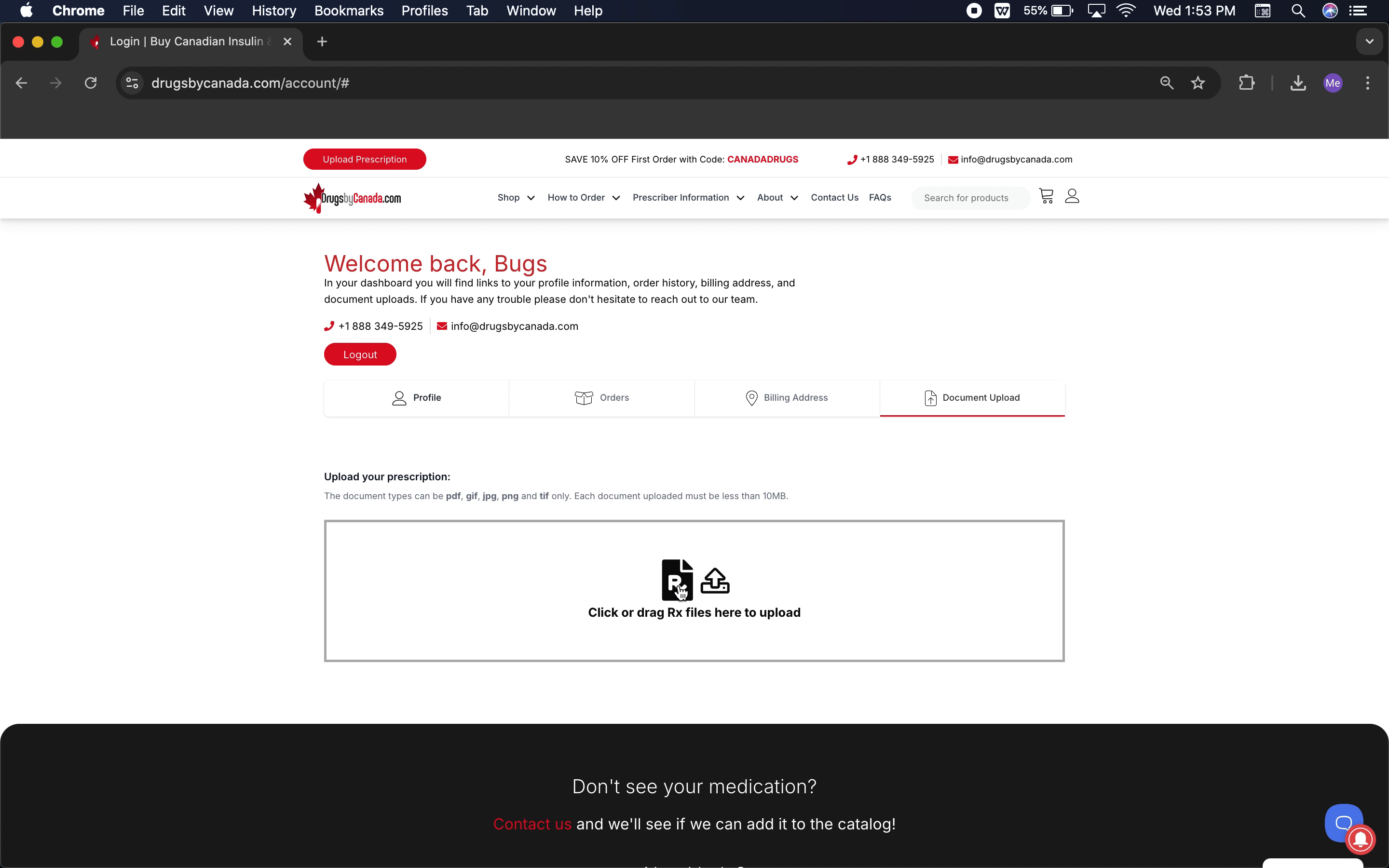
Task: Click the Search for products field
Action: pyautogui.click(x=970, y=198)
